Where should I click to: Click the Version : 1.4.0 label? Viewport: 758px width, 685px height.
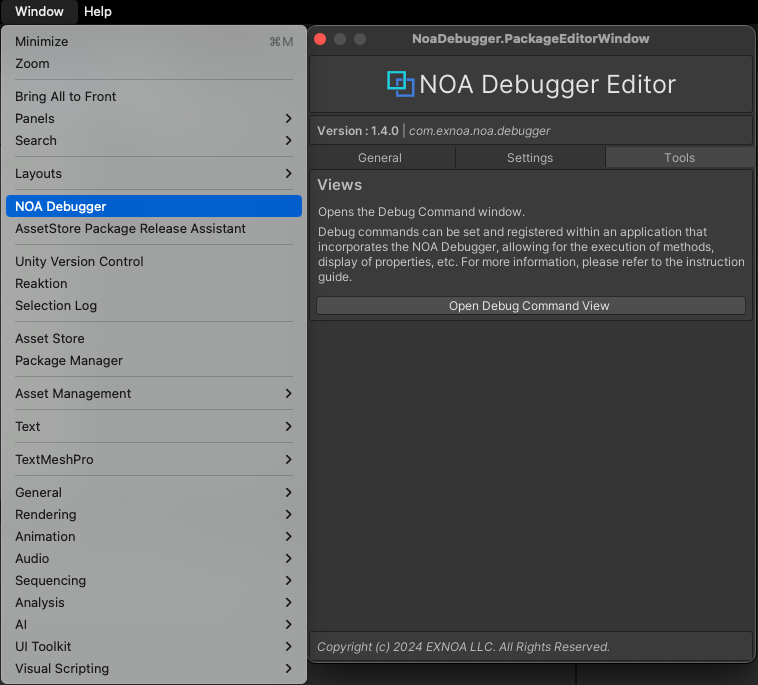pos(358,131)
